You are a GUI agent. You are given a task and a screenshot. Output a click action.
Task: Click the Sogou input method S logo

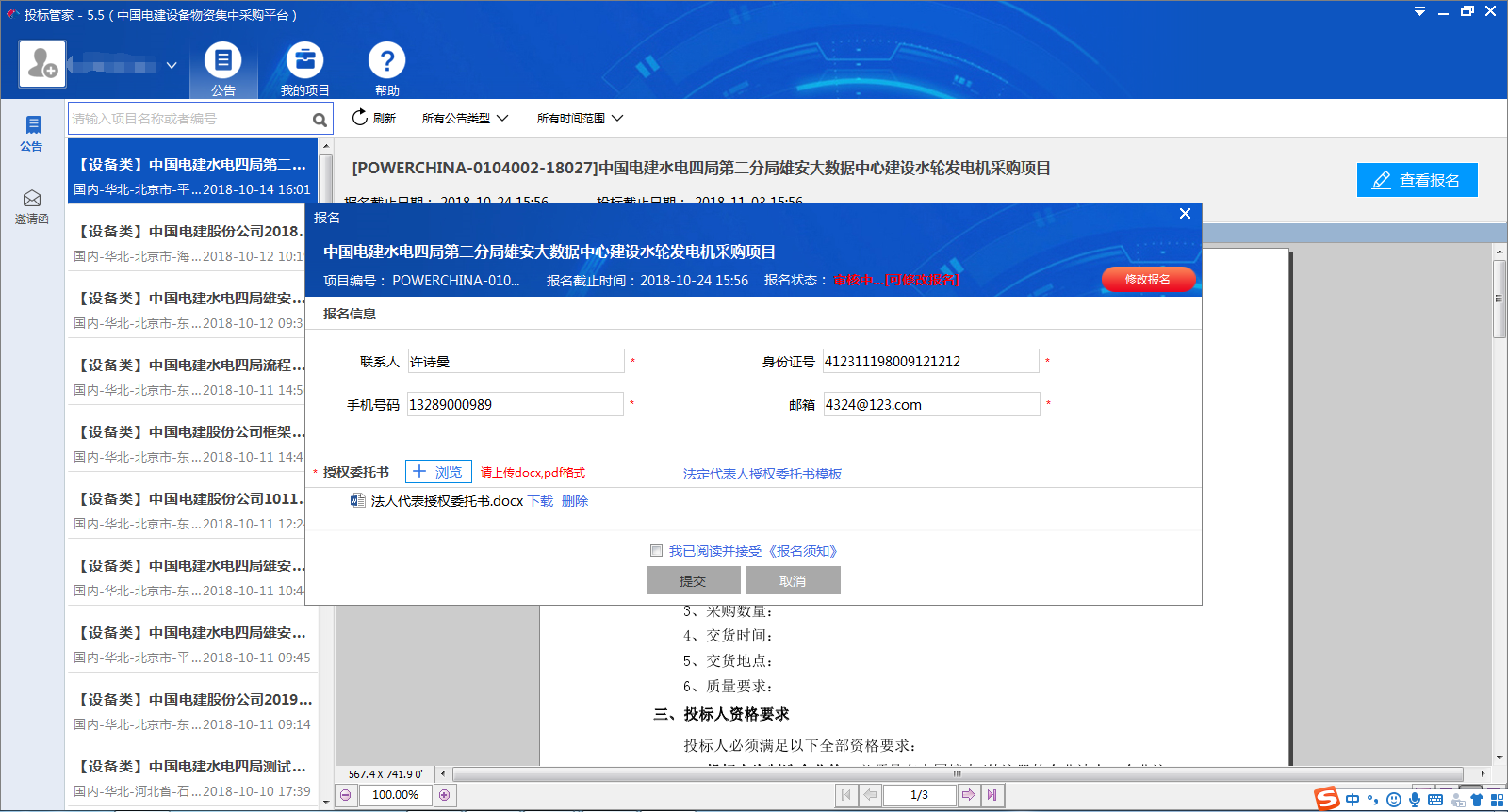coord(1327,799)
